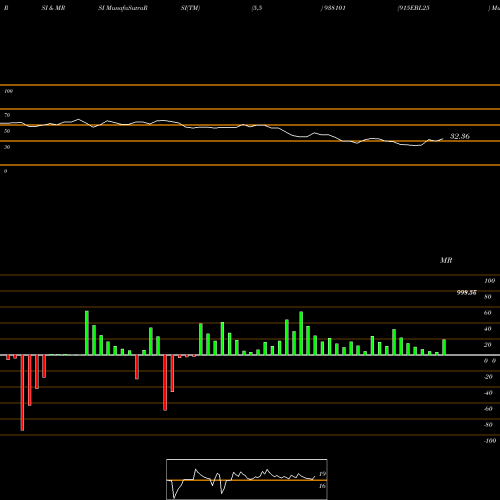Click the 999.36 value label
Image resolution: width=500 pixels, height=500 pixels.
[466, 293]
